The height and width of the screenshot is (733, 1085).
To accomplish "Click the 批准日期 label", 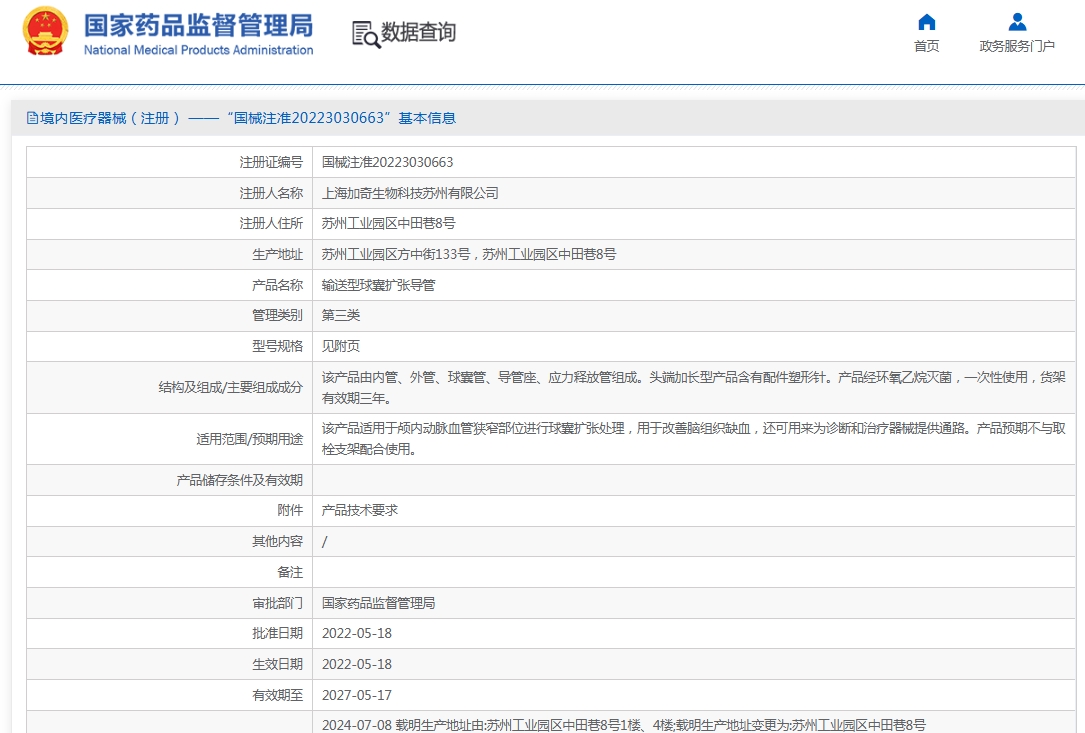I will (277, 633).
